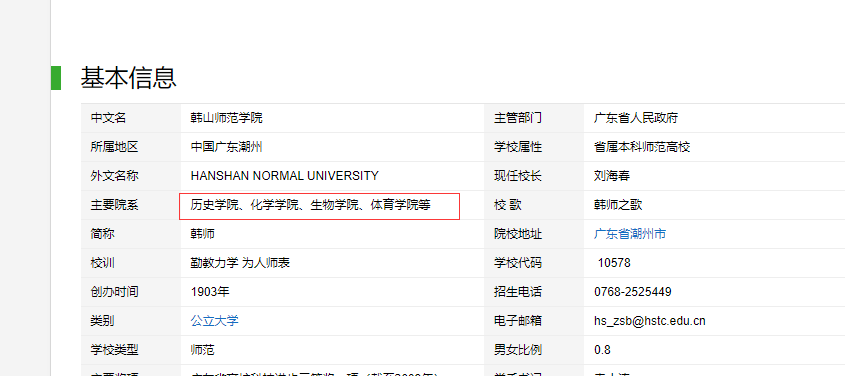Viewport: 845px width, 376px height.
Task: Select the 学校代码 label cell
Action: (534, 263)
